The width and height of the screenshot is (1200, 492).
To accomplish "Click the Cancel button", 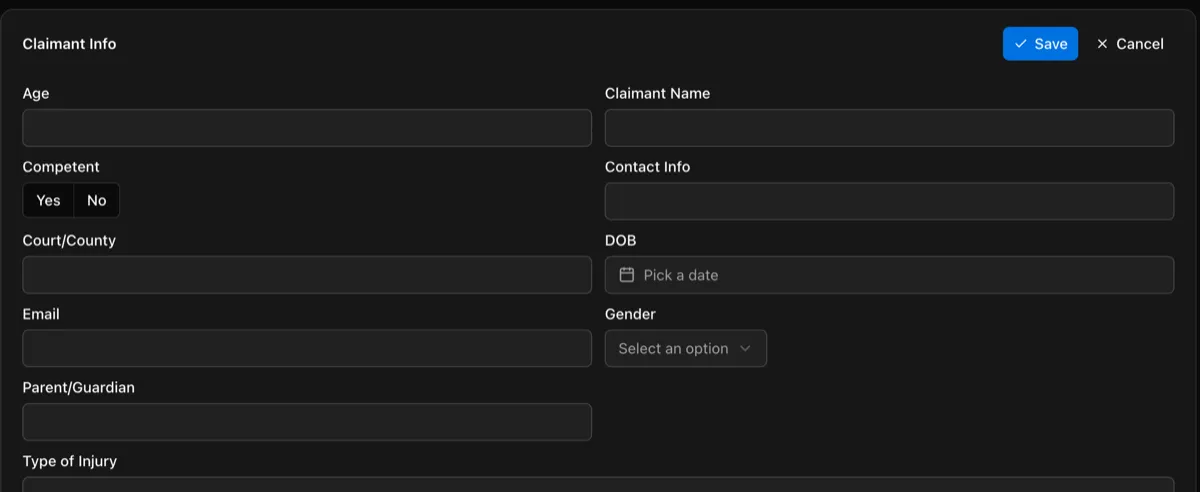I will coord(1130,44).
